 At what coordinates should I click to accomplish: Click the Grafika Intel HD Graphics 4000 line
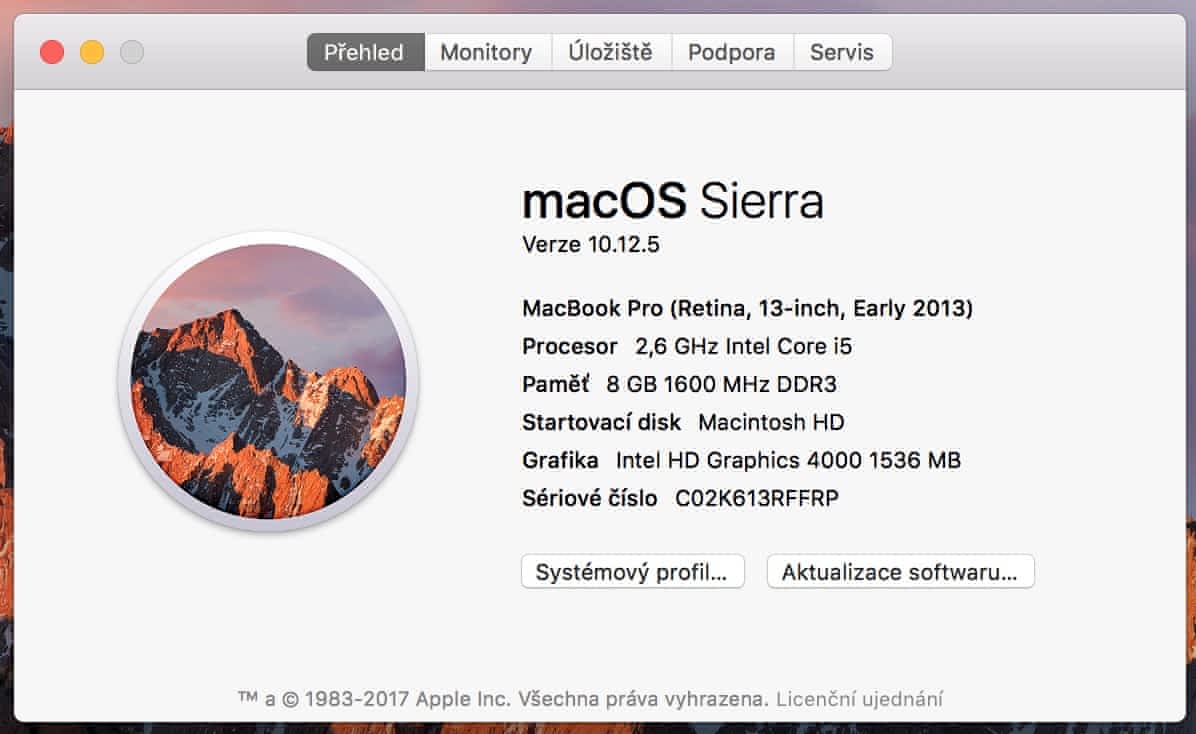click(x=741, y=460)
